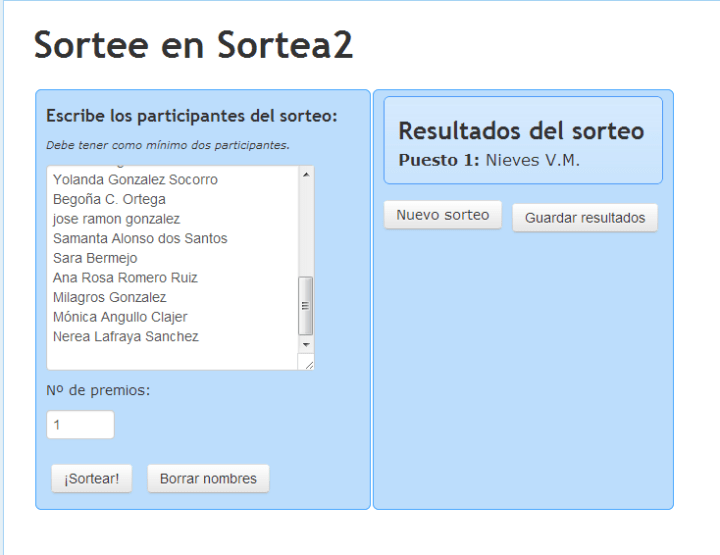Focus the Nº de premios input field
Viewport: 720px width, 555px height.
tap(80, 425)
